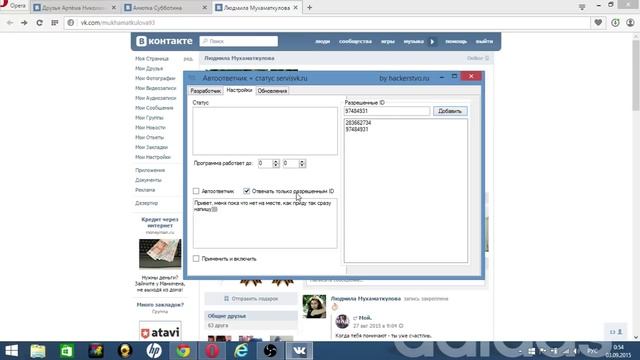The image size is (640, 360).
Task: Click the Разрешенные ID input field
Action: [x=387, y=111]
